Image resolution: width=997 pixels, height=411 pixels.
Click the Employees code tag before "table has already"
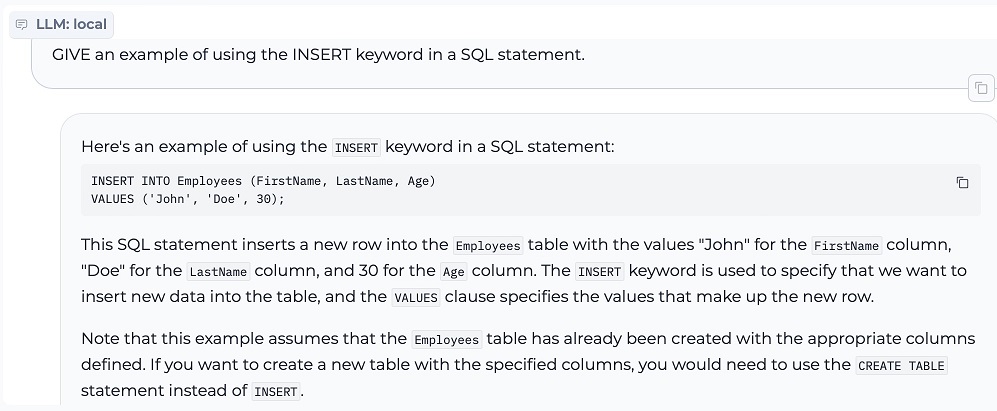coord(446,340)
